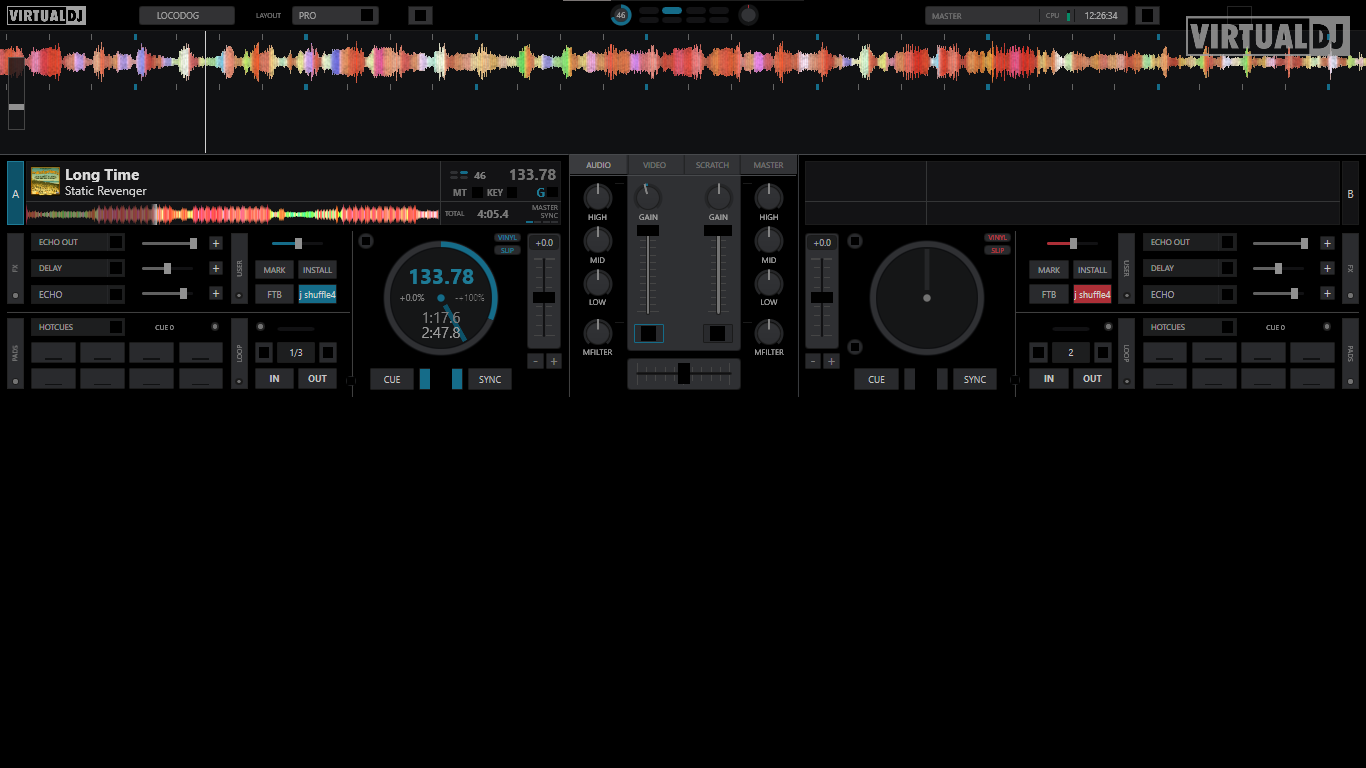The width and height of the screenshot is (1366, 768).
Task: Nudge deck A pitch down with minus
Action: coord(536,361)
